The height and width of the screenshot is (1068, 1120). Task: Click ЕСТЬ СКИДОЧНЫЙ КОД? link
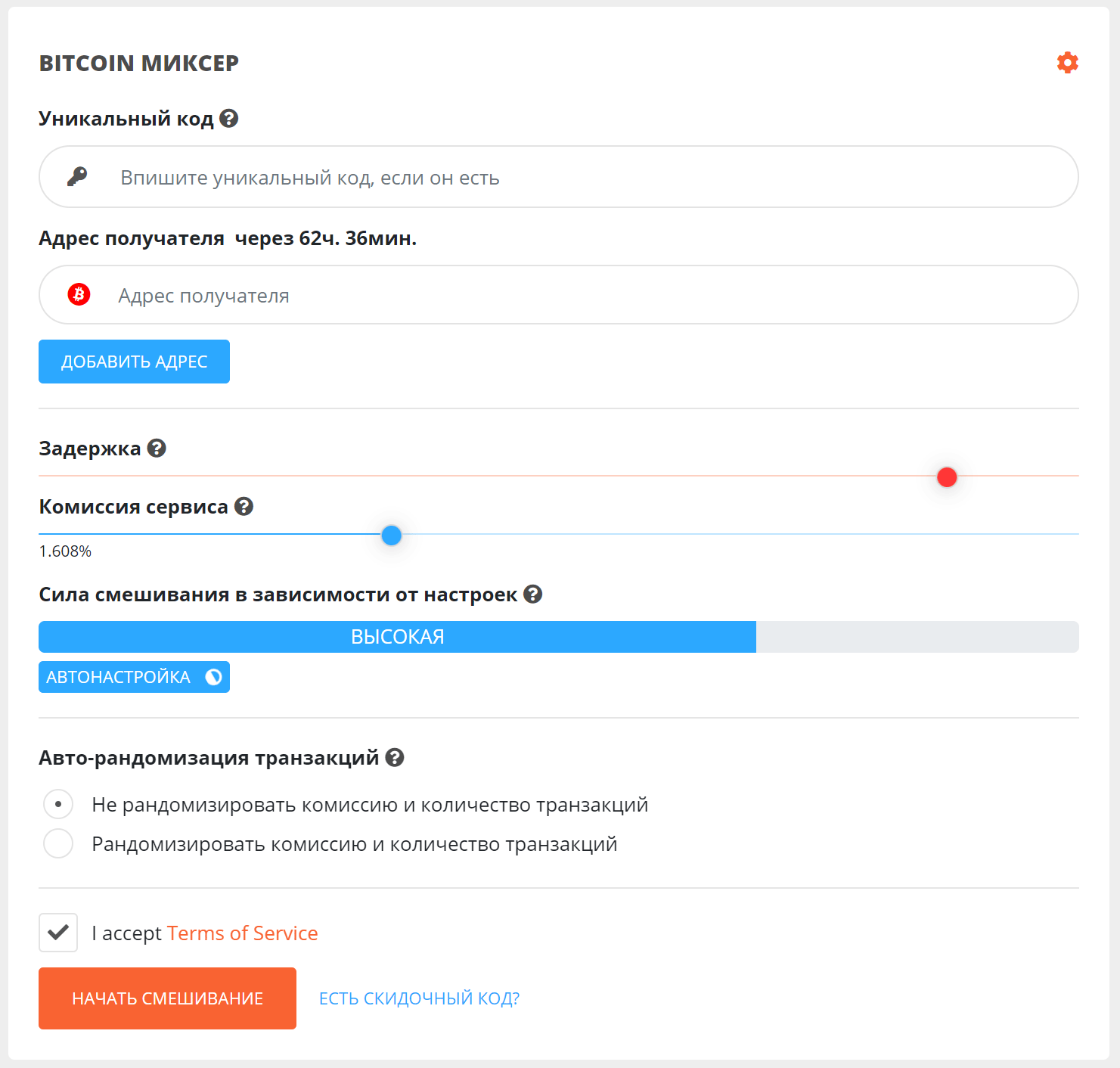pos(419,998)
